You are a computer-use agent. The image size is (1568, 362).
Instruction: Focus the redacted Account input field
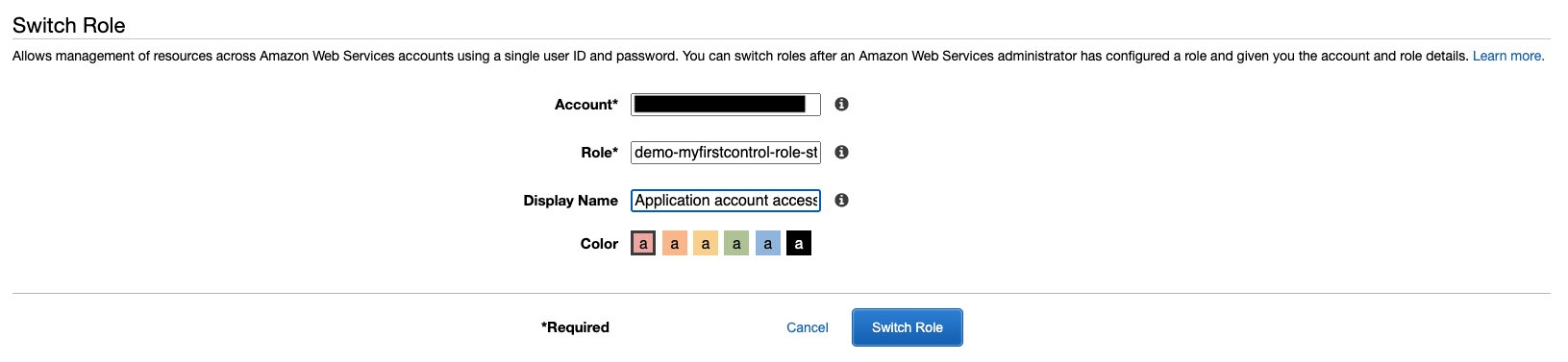pyautogui.click(x=726, y=104)
